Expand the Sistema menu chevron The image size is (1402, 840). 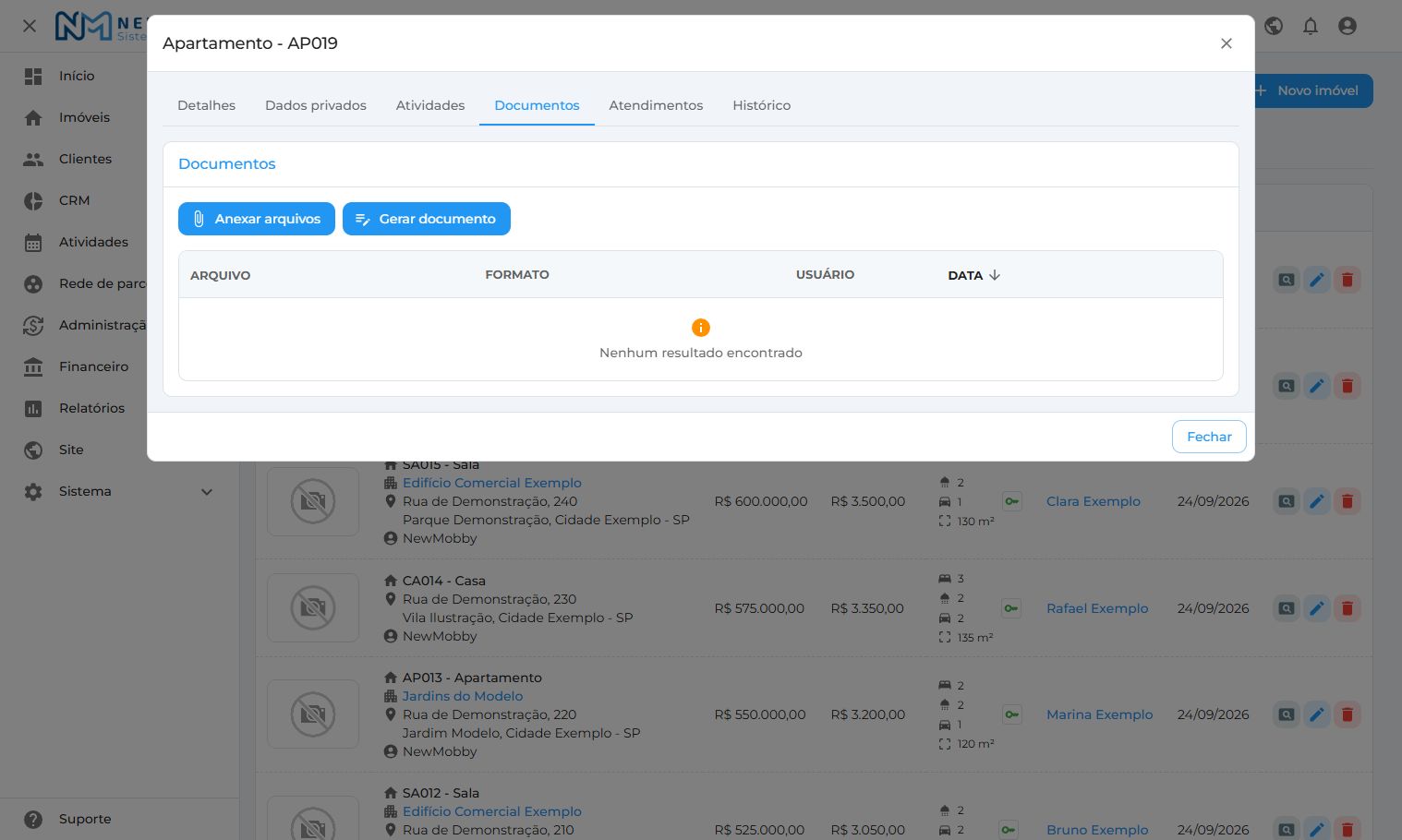pos(207,492)
